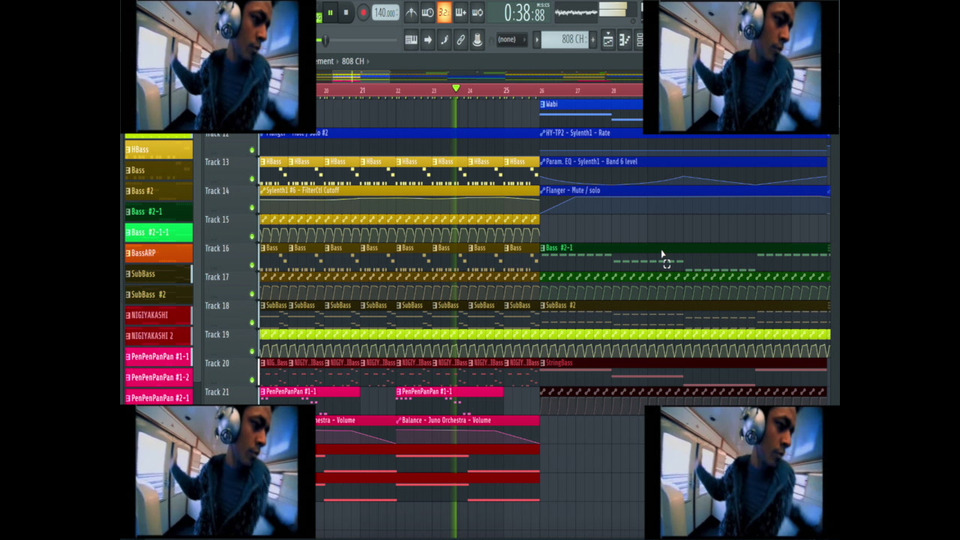Select the SubBass #2 clip on Track 18
Image resolution: width=960 pixels, height=540 pixels.
[684, 315]
